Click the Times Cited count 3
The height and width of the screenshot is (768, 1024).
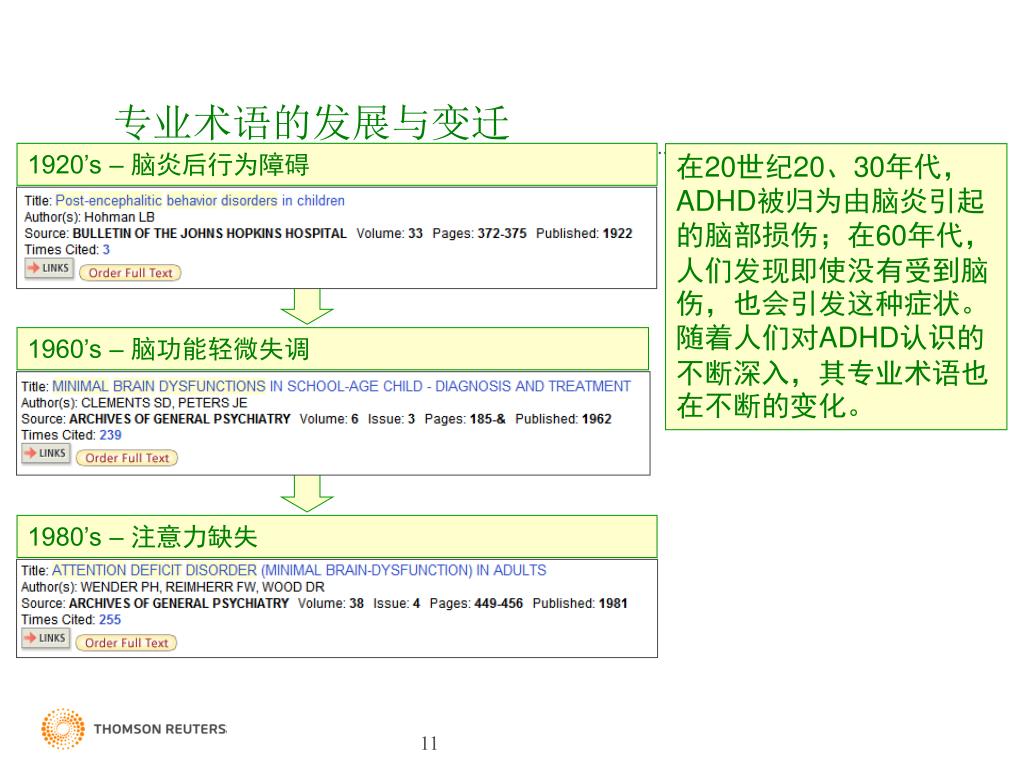(x=106, y=250)
